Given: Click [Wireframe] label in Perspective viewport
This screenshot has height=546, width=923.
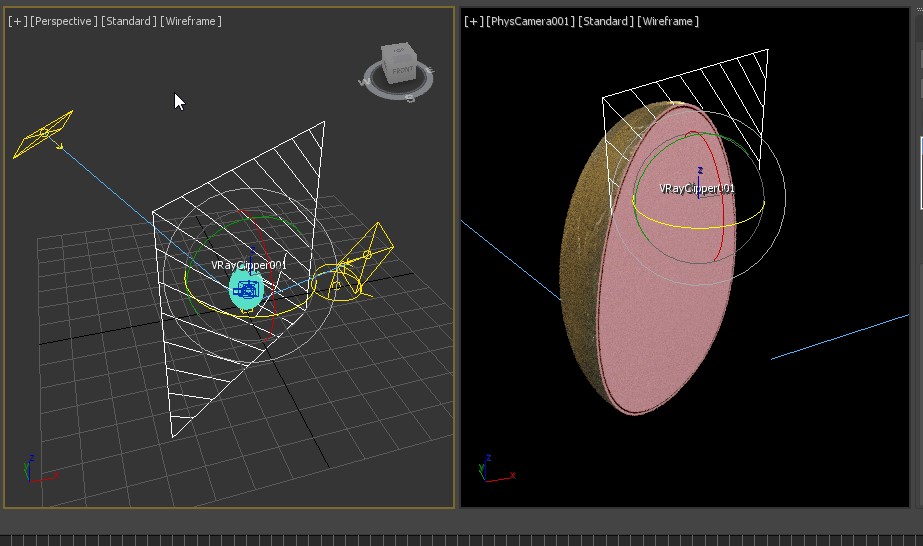Looking at the screenshot, I should [x=191, y=21].
